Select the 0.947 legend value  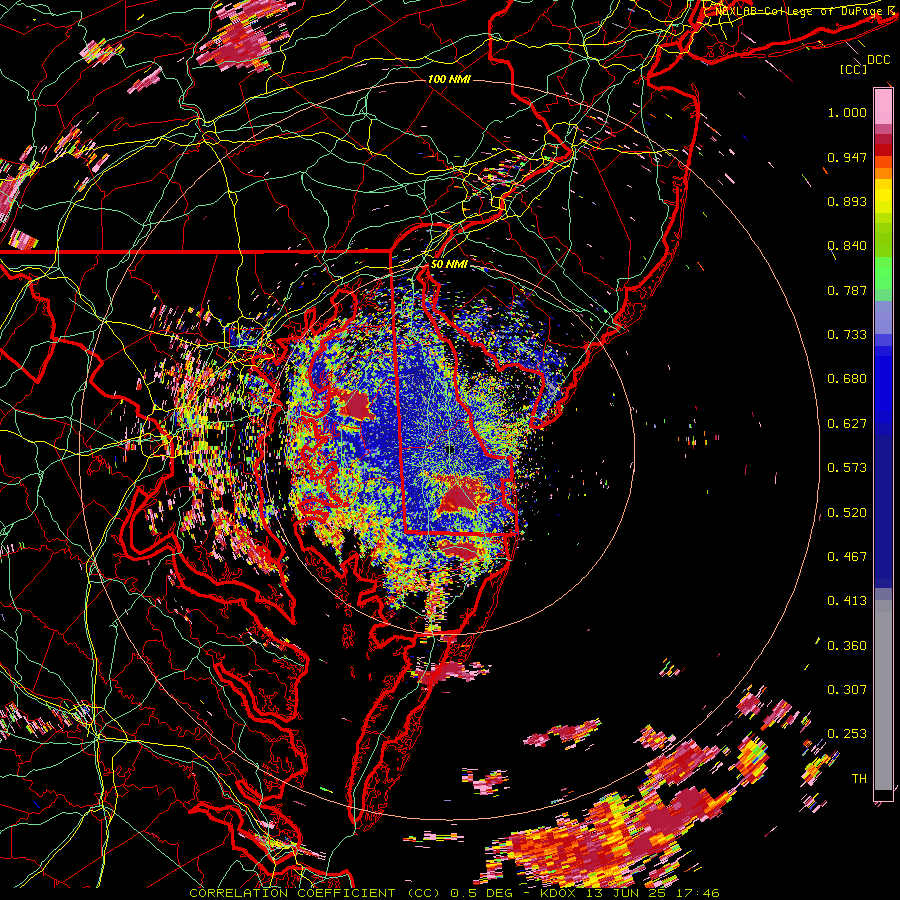(x=847, y=157)
